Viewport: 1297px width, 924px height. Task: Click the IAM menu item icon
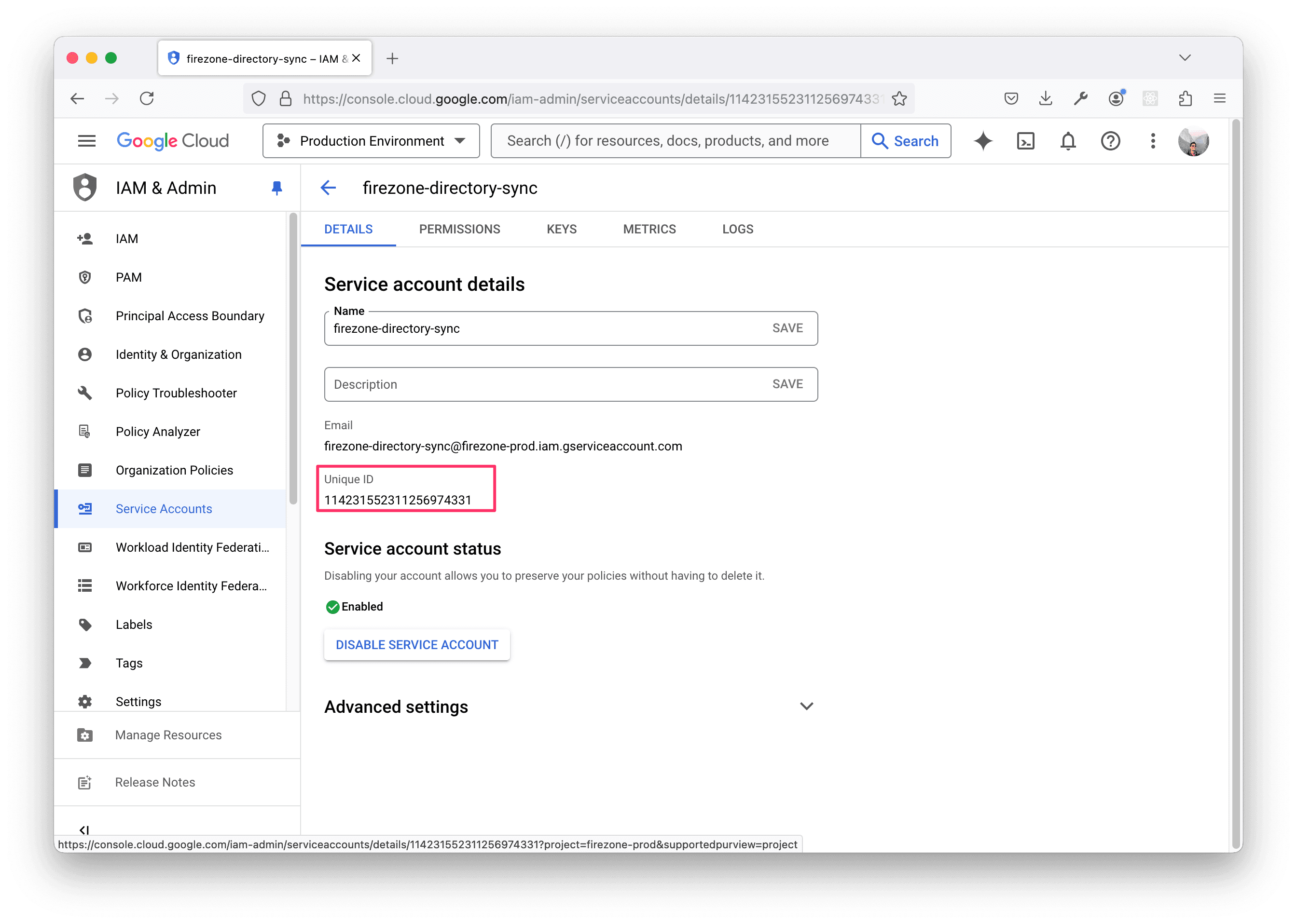click(x=85, y=238)
